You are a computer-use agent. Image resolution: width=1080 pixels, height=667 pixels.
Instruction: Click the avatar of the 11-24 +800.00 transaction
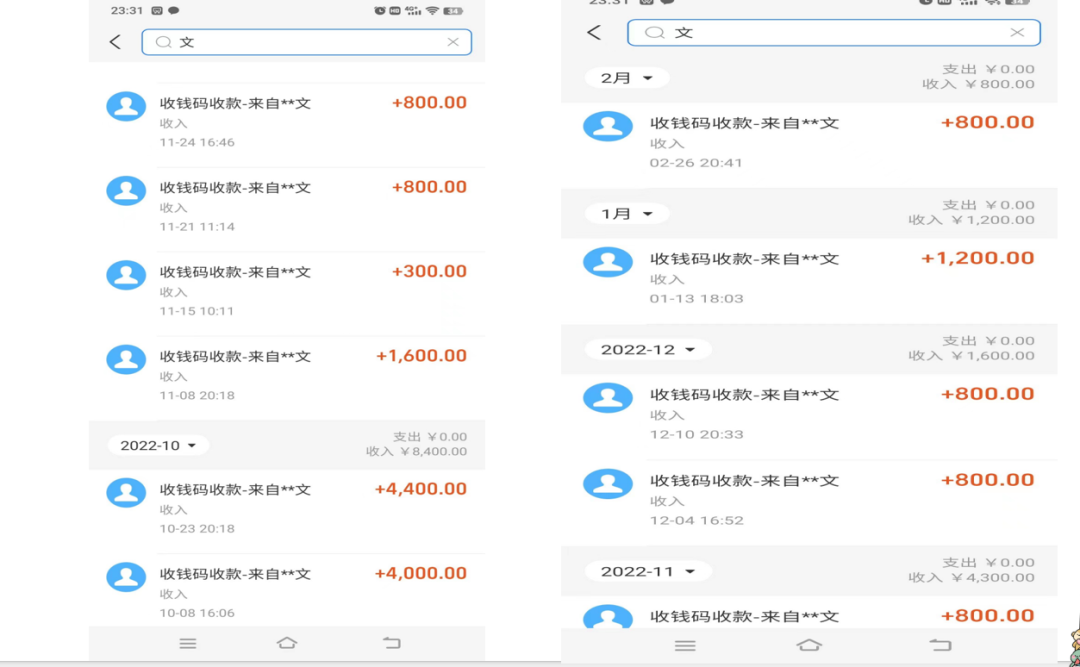click(126, 105)
